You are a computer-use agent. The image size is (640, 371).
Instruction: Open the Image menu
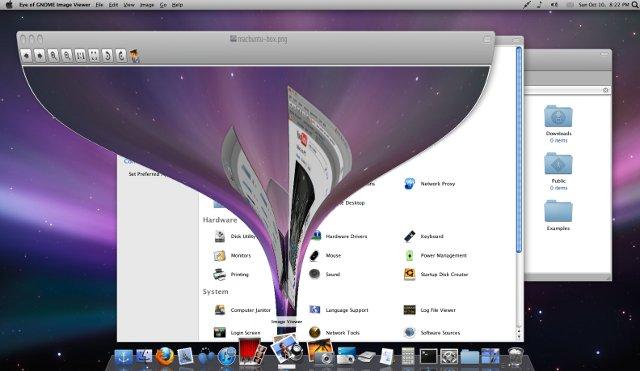click(x=147, y=5)
